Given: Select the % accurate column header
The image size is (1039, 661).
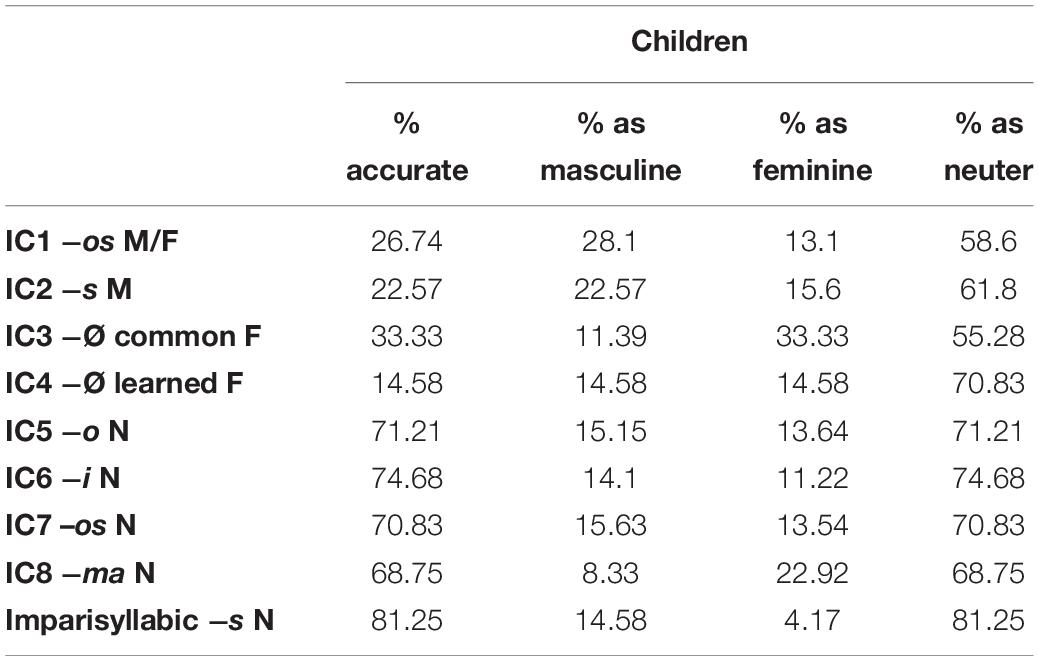Looking at the screenshot, I should [x=407, y=147].
